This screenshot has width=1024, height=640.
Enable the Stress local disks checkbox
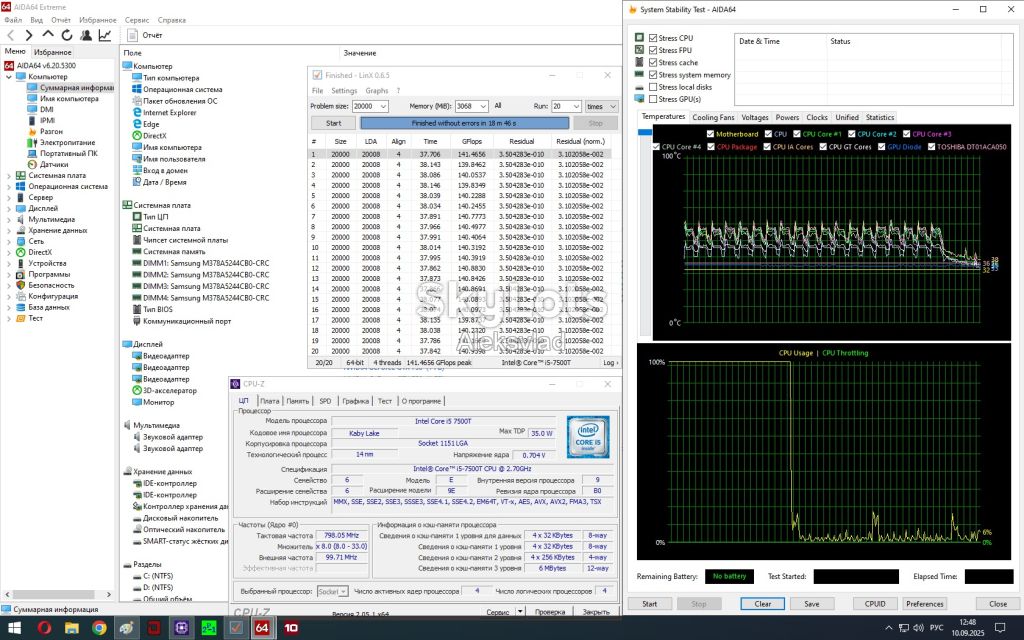652,87
